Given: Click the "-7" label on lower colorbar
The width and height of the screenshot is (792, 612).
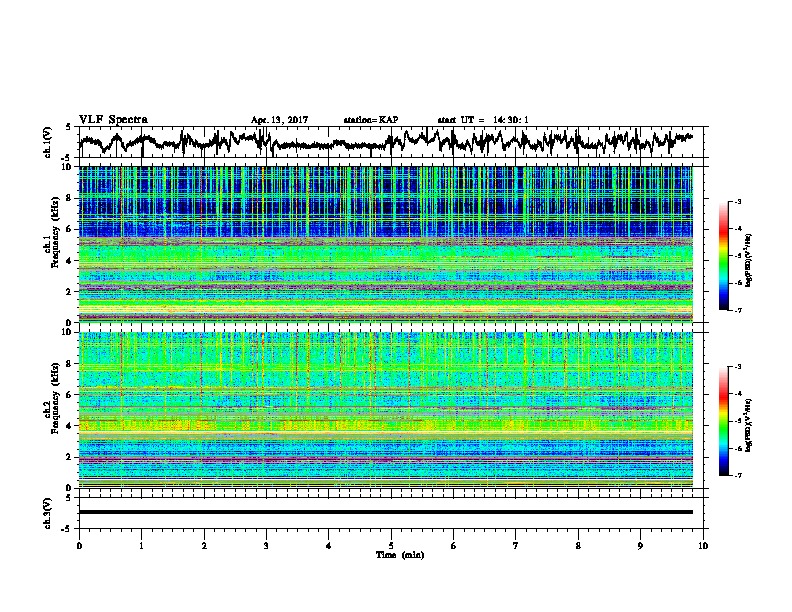Looking at the screenshot, I should point(738,476).
